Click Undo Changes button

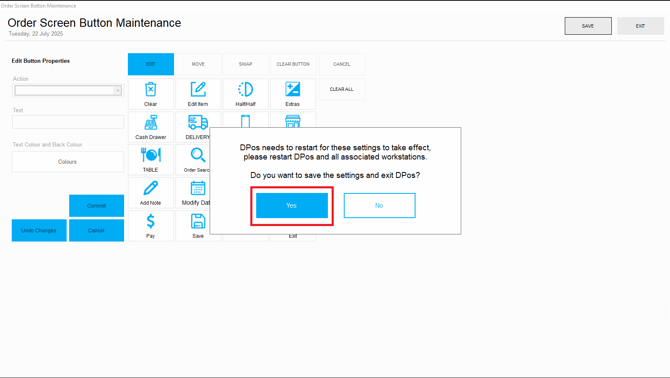39,231
